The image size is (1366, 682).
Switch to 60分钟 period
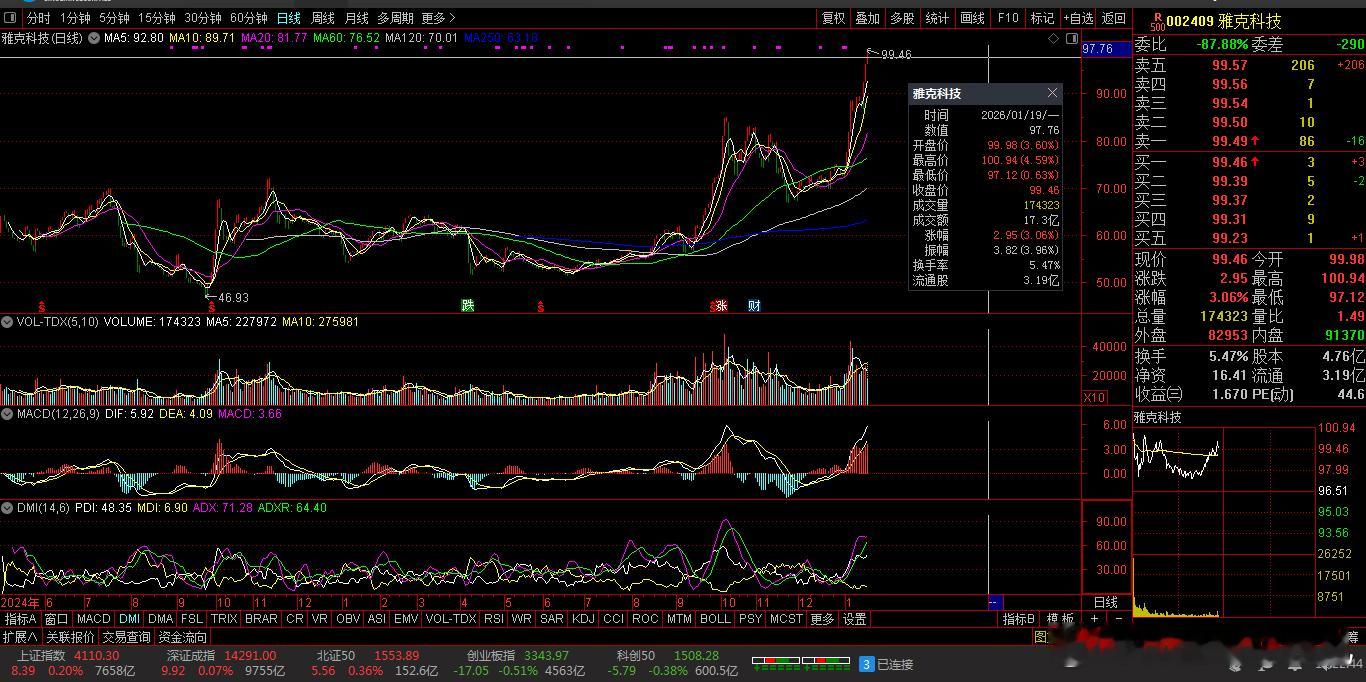click(249, 18)
